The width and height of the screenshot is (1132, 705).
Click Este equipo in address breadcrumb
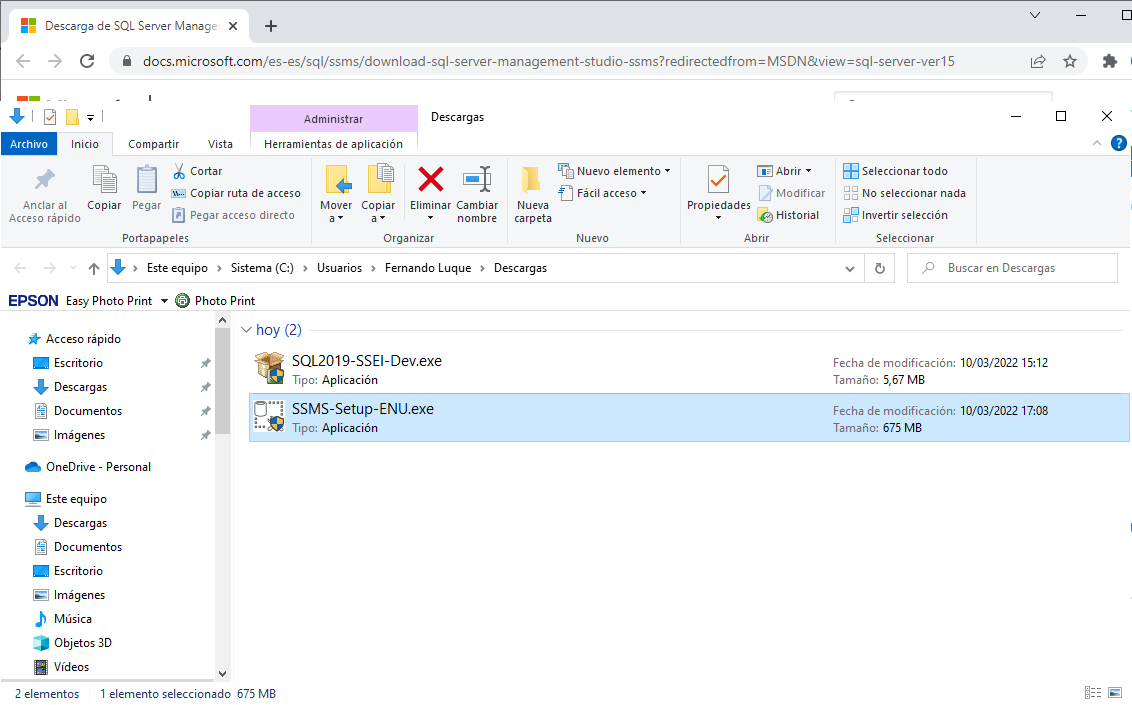coord(177,268)
